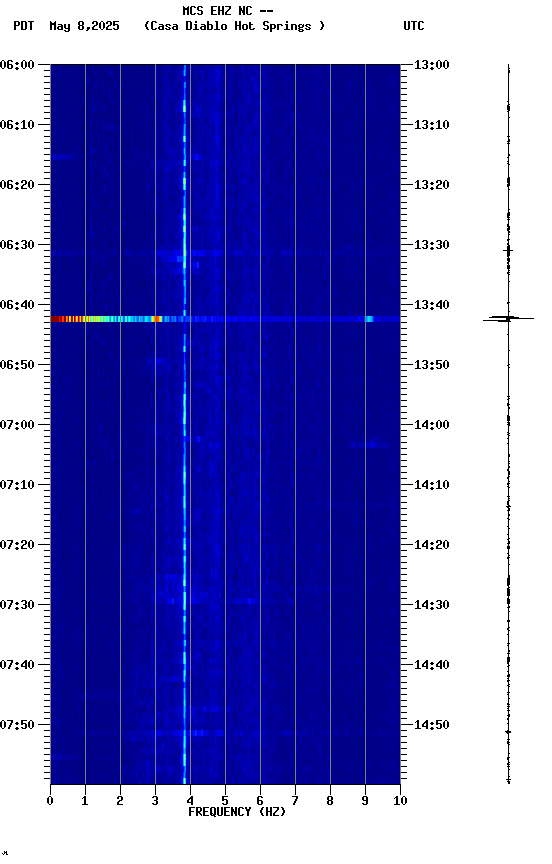Click the 06:40 PDT time label
The height and width of the screenshot is (864, 552).
click(x=17, y=305)
